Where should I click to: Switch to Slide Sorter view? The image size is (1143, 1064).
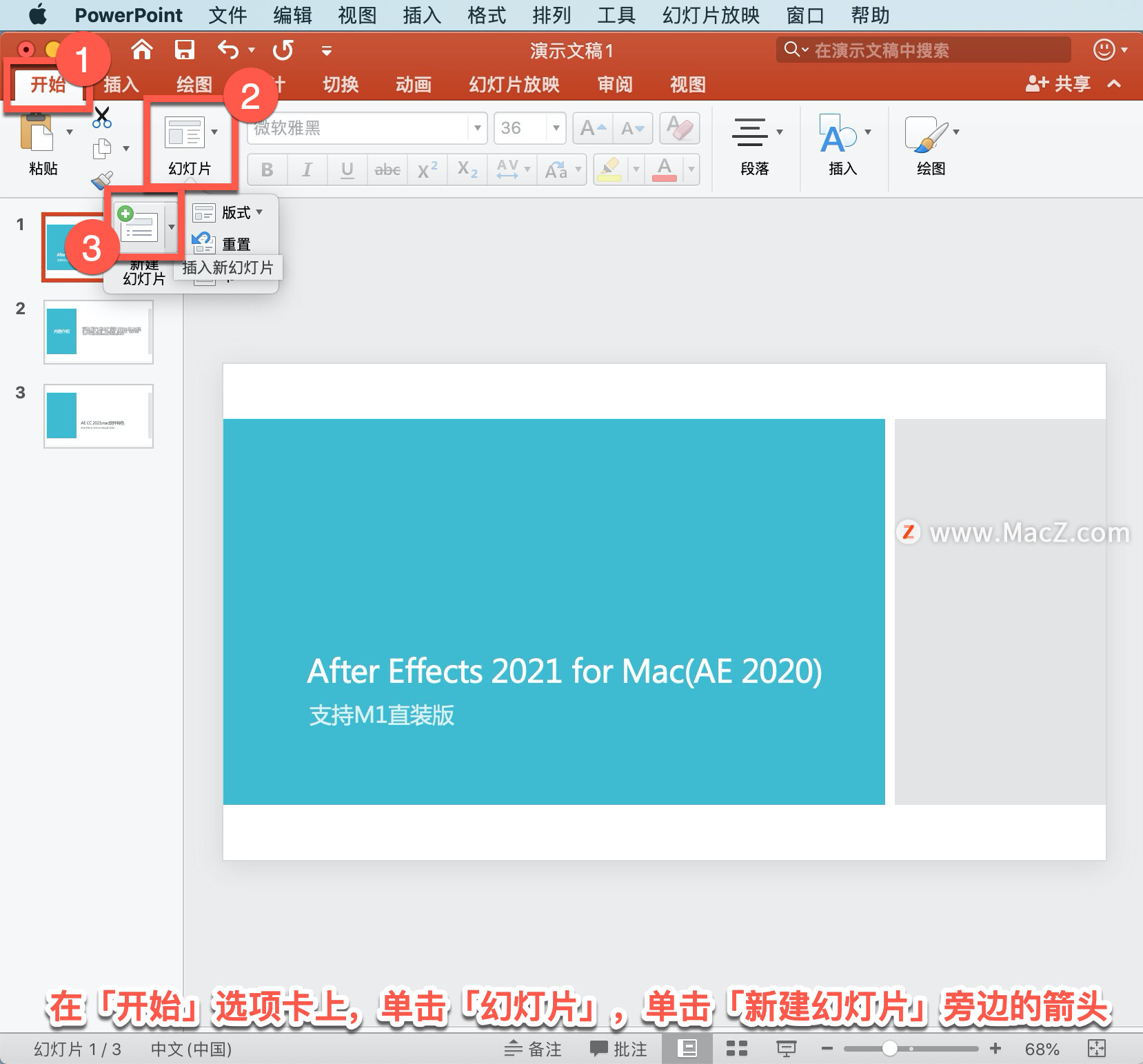(737, 1049)
